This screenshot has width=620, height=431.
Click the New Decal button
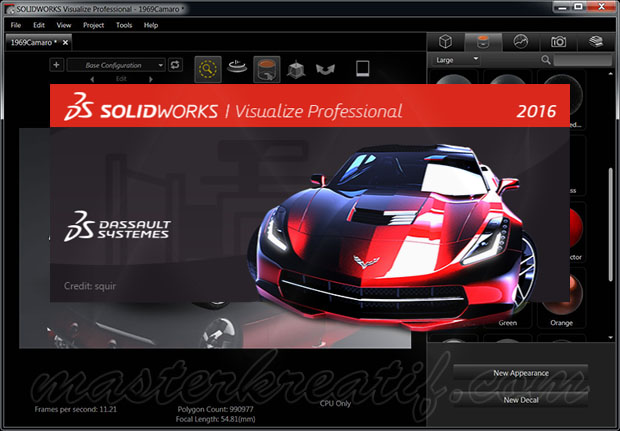[521, 400]
